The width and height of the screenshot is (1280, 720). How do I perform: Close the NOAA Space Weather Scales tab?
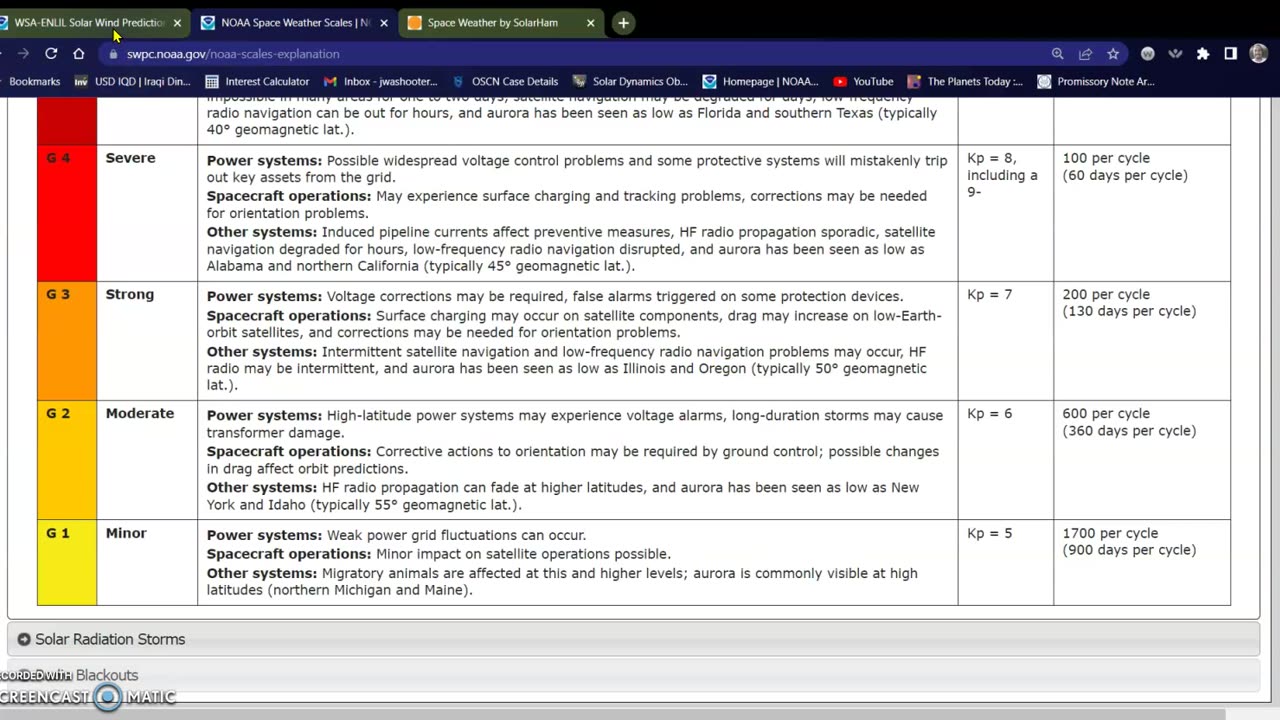[383, 22]
